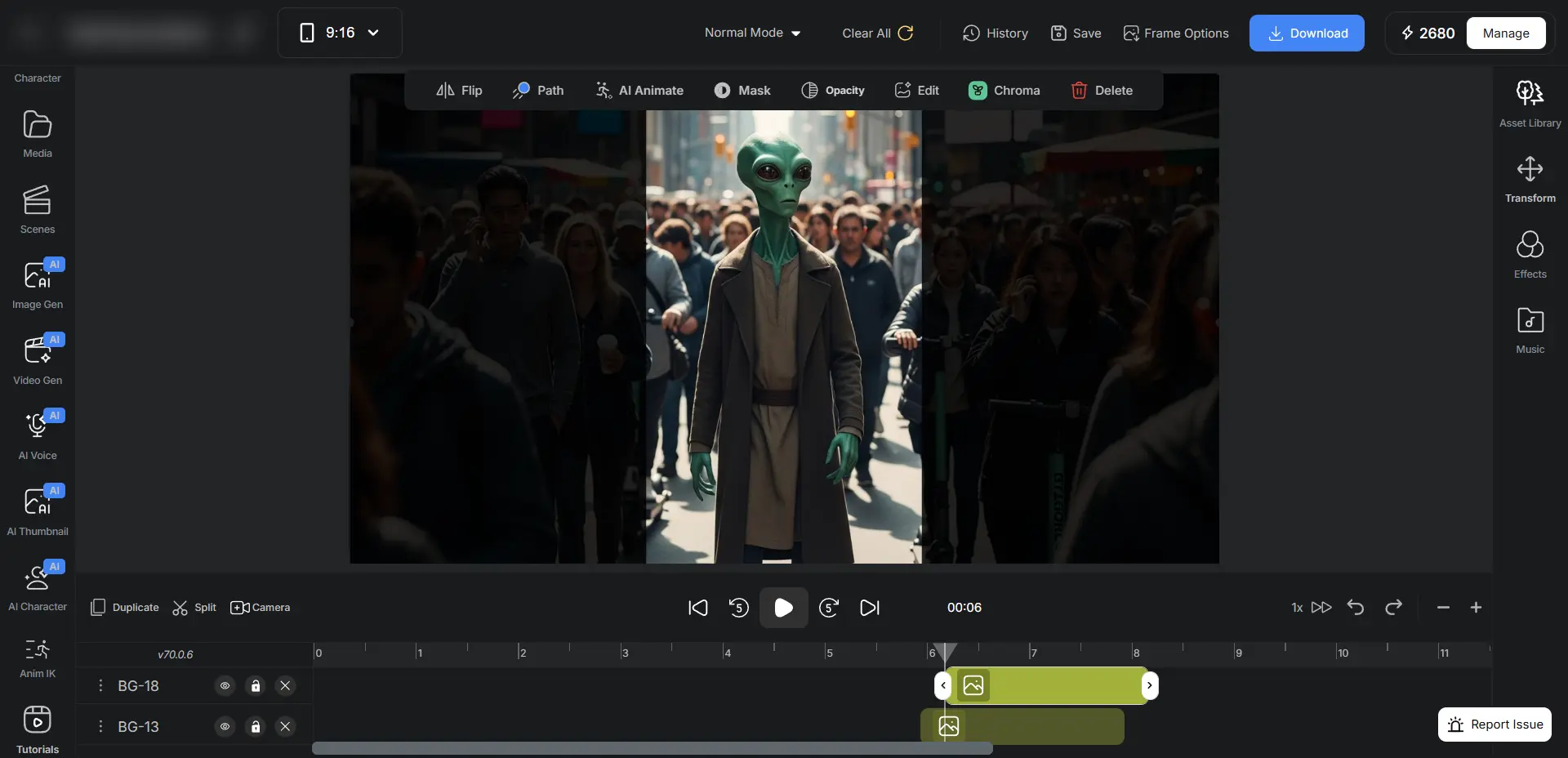
Task: Flip the selected image
Action: pyautogui.click(x=458, y=91)
